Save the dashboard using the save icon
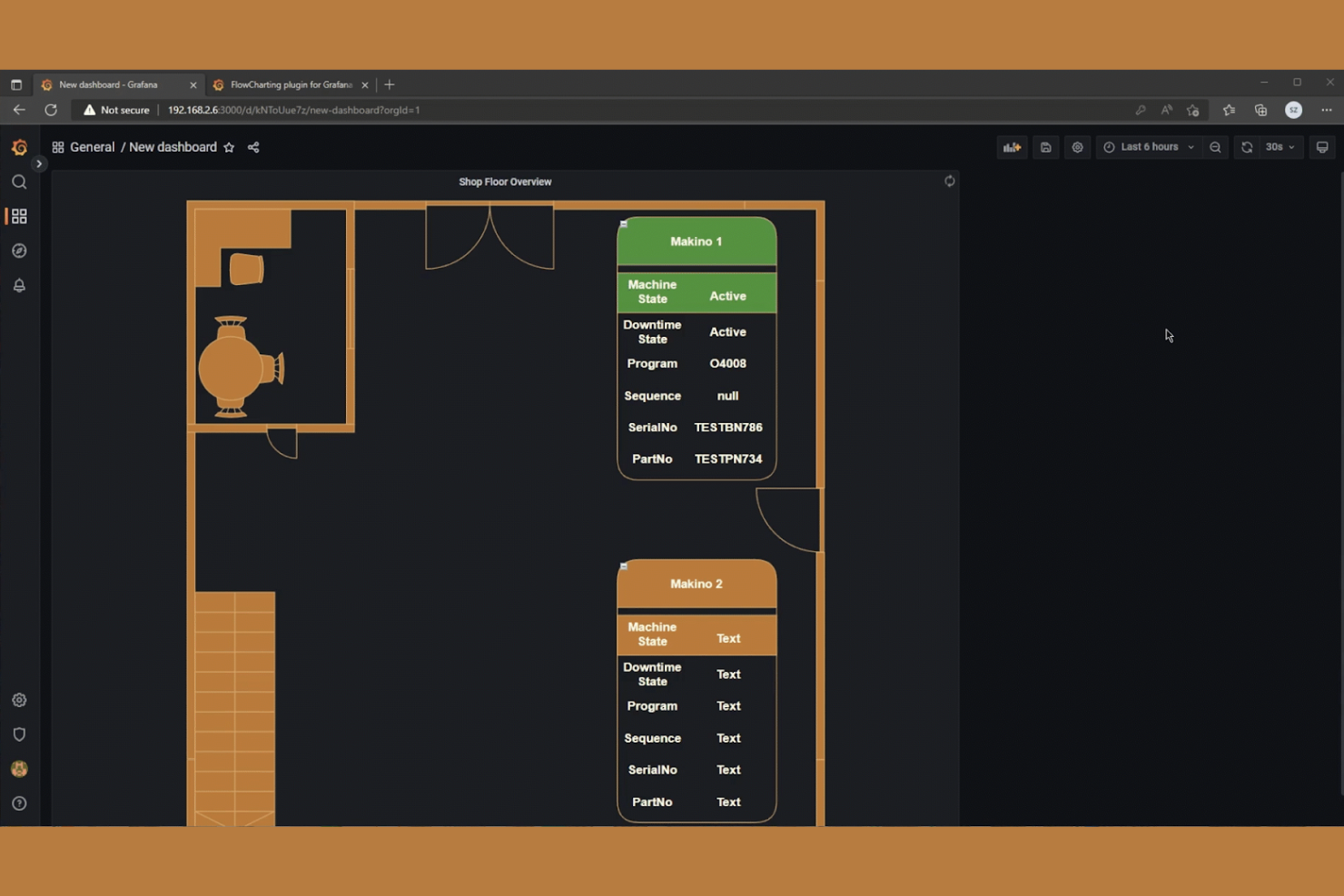The width and height of the screenshot is (1344, 896). (1045, 146)
